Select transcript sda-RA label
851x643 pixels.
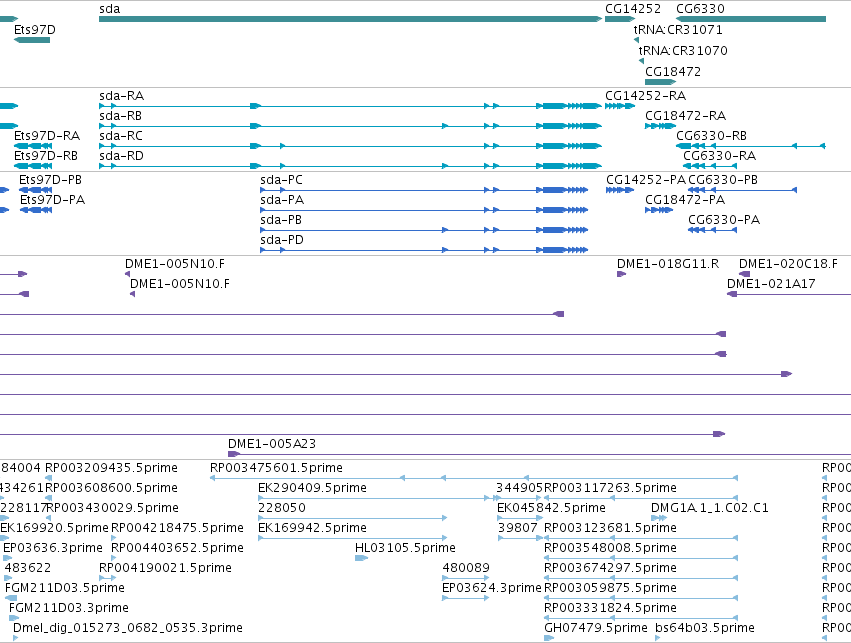pyautogui.click(x=122, y=96)
